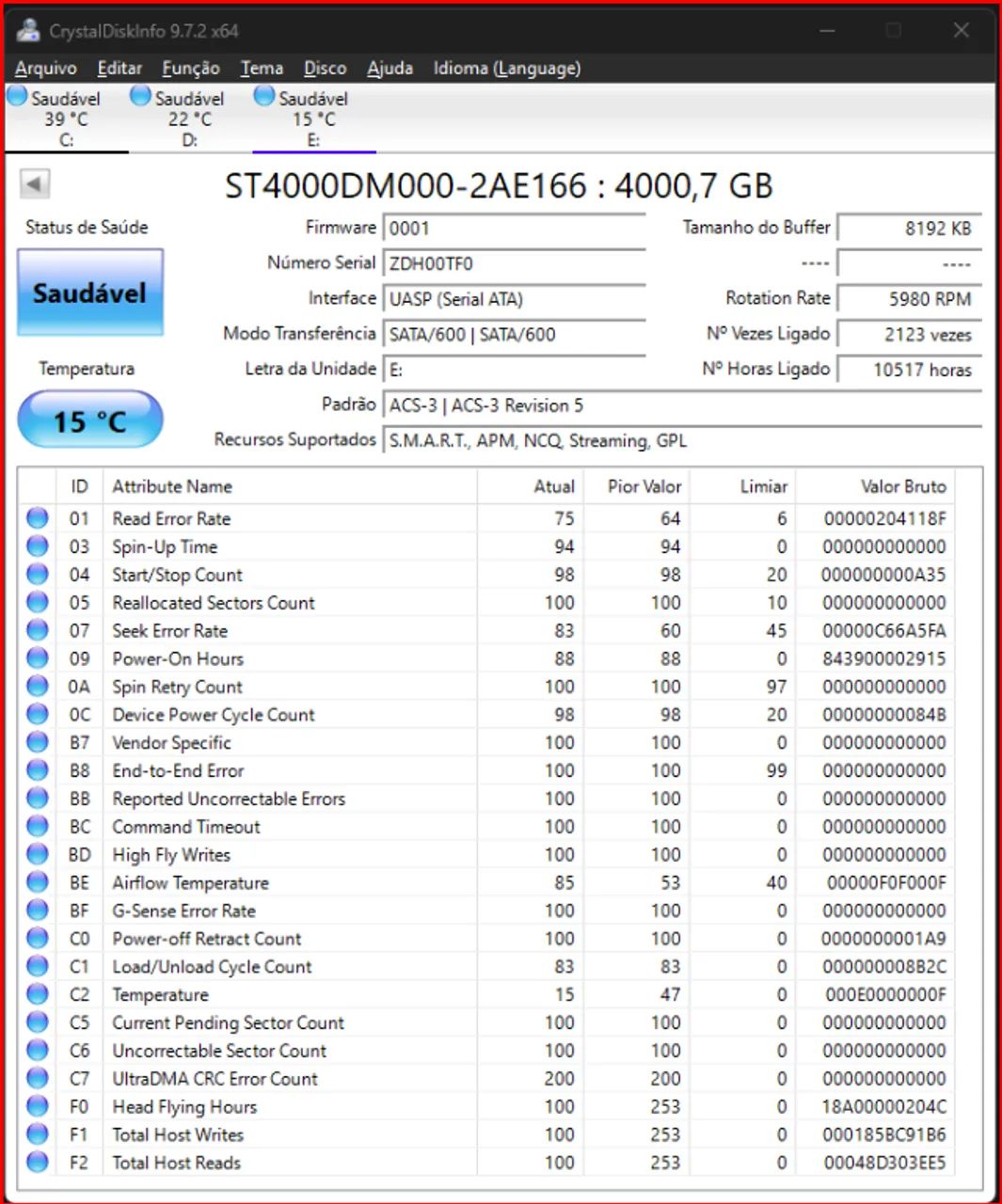The width and height of the screenshot is (1002, 1204).
Task: Click health orb for Power-off Retract Count
Action: pos(37,938)
